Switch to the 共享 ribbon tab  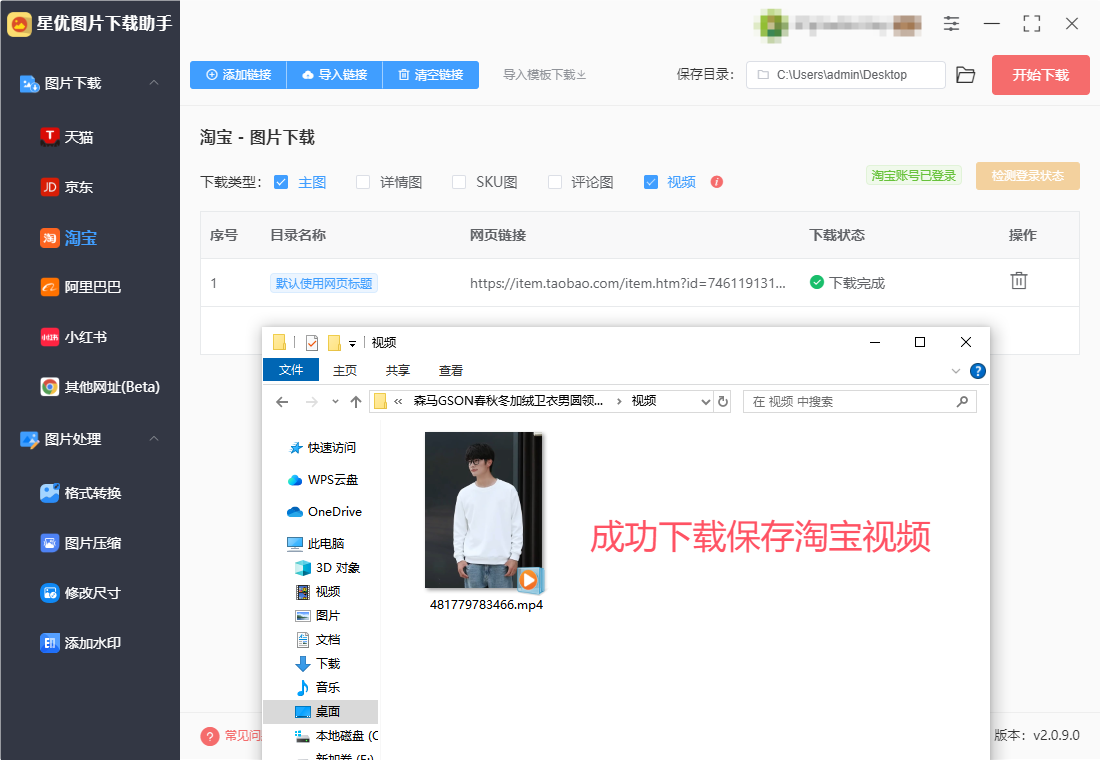[x=398, y=370]
